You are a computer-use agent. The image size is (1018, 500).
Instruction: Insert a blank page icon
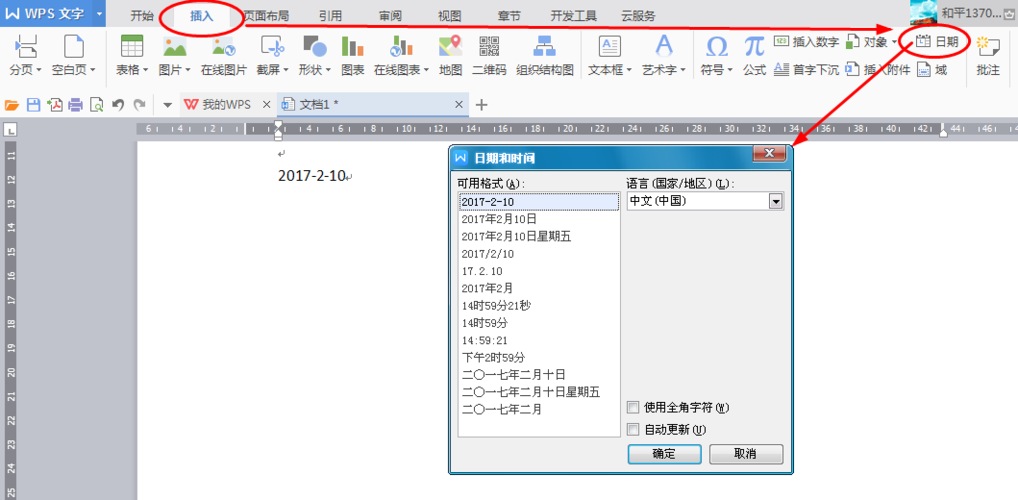click(x=74, y=46)
